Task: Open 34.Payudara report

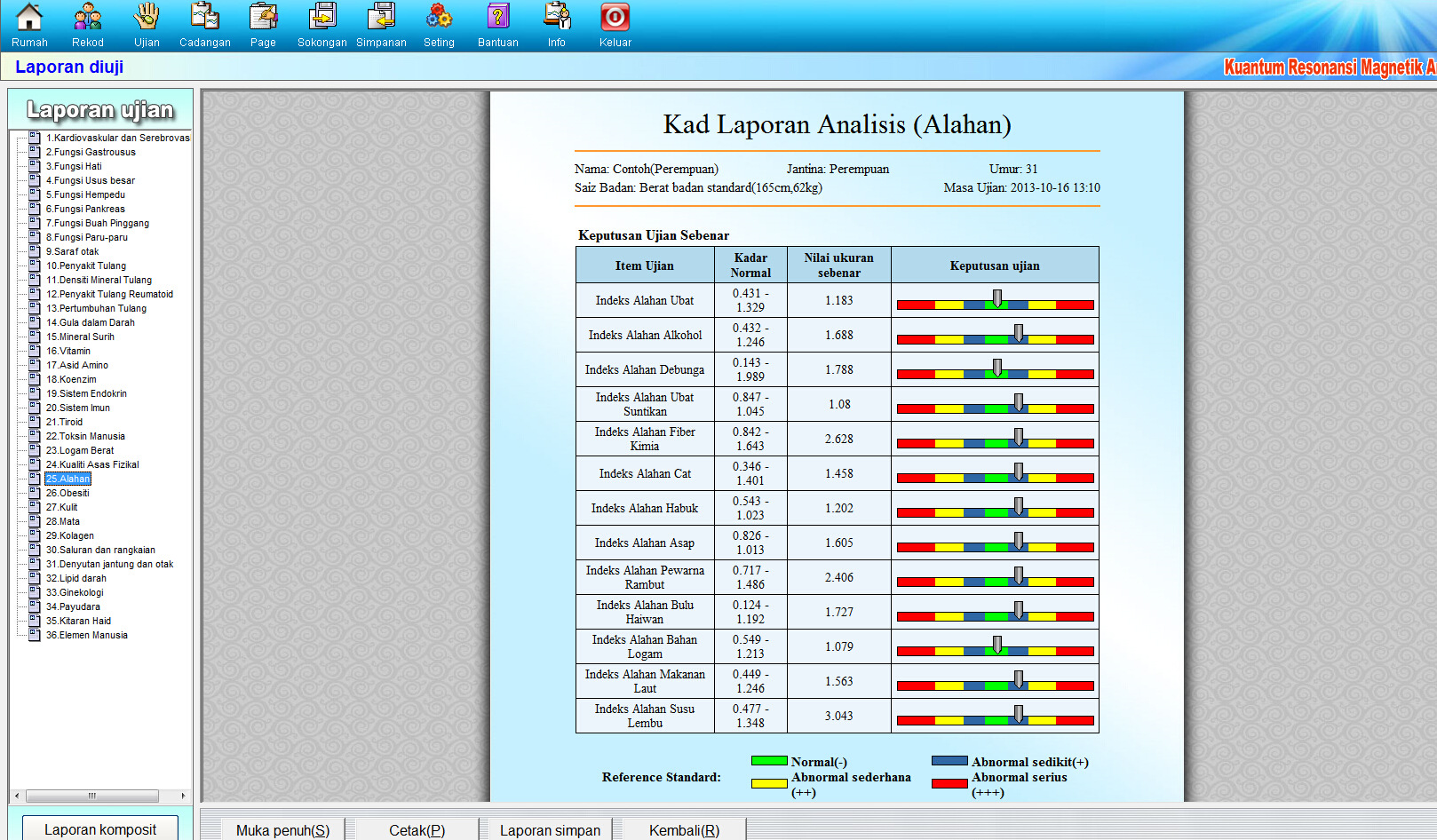Action: coord(73,606)
